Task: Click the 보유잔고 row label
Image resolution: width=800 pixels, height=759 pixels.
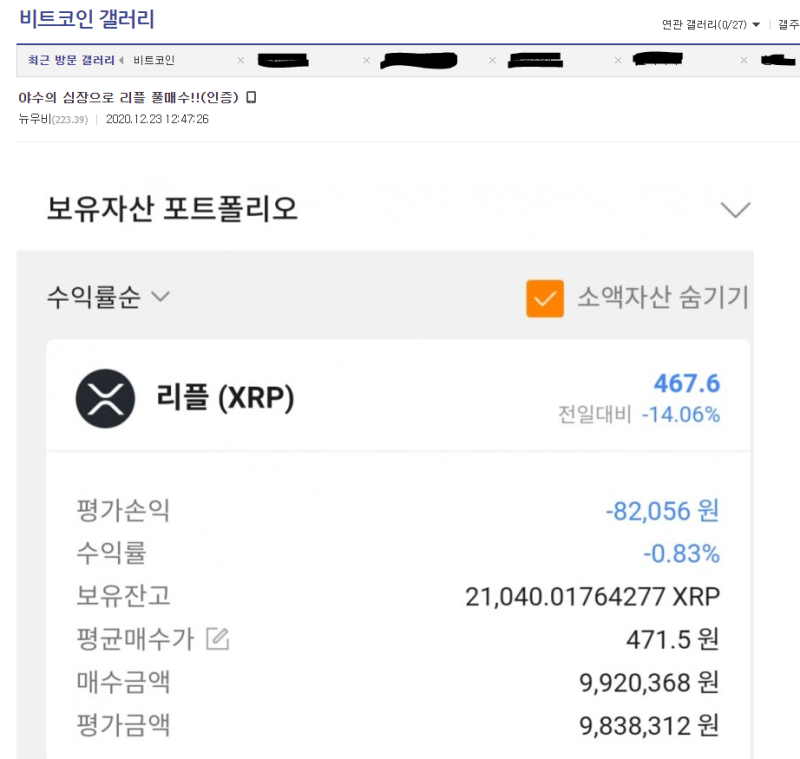Action: [x=123, y=596]
